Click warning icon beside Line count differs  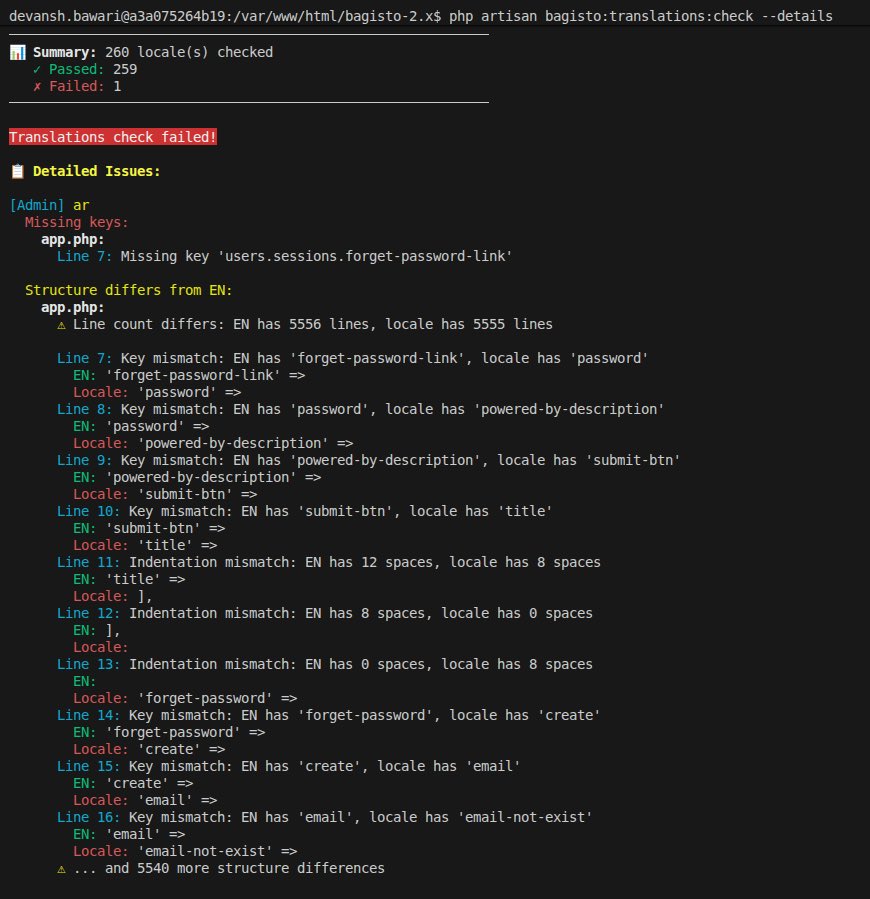click(61, 325)
